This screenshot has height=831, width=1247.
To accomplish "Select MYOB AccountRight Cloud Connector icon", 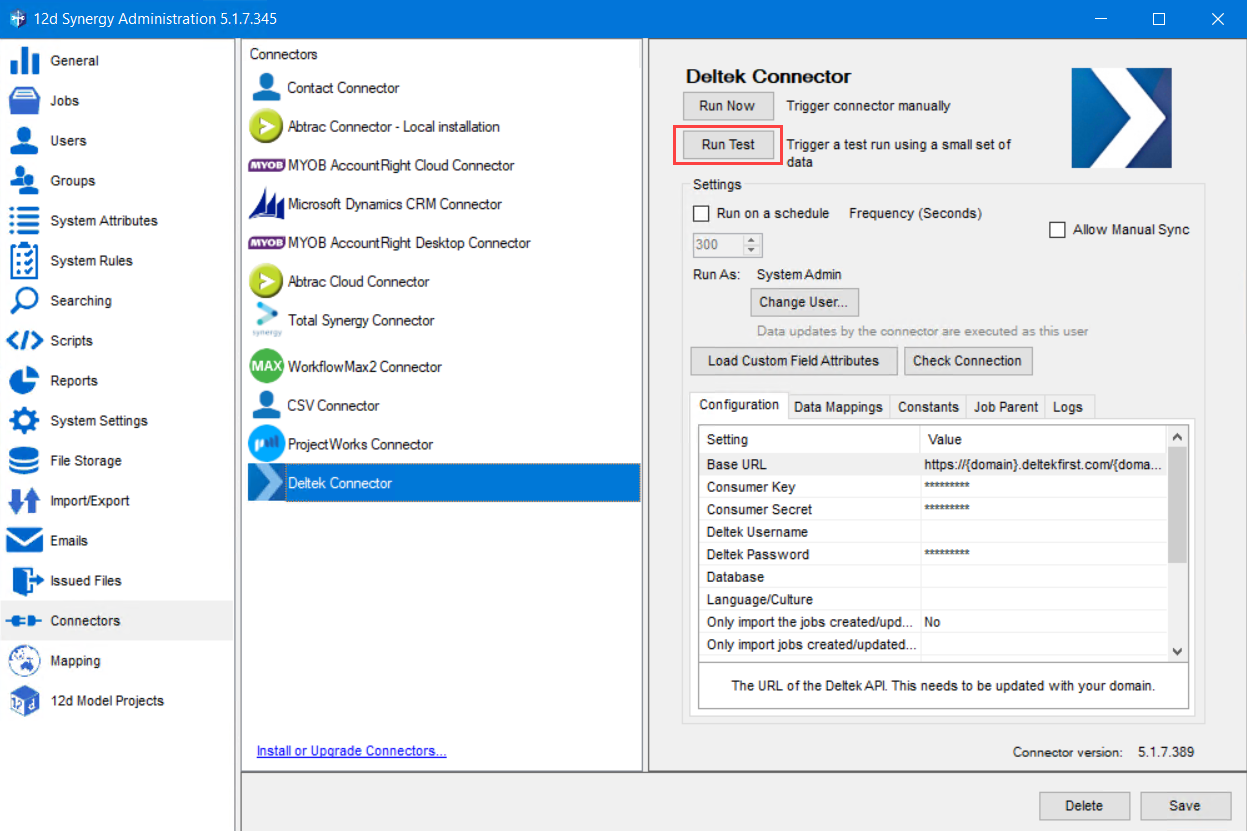I will point(266,165).
